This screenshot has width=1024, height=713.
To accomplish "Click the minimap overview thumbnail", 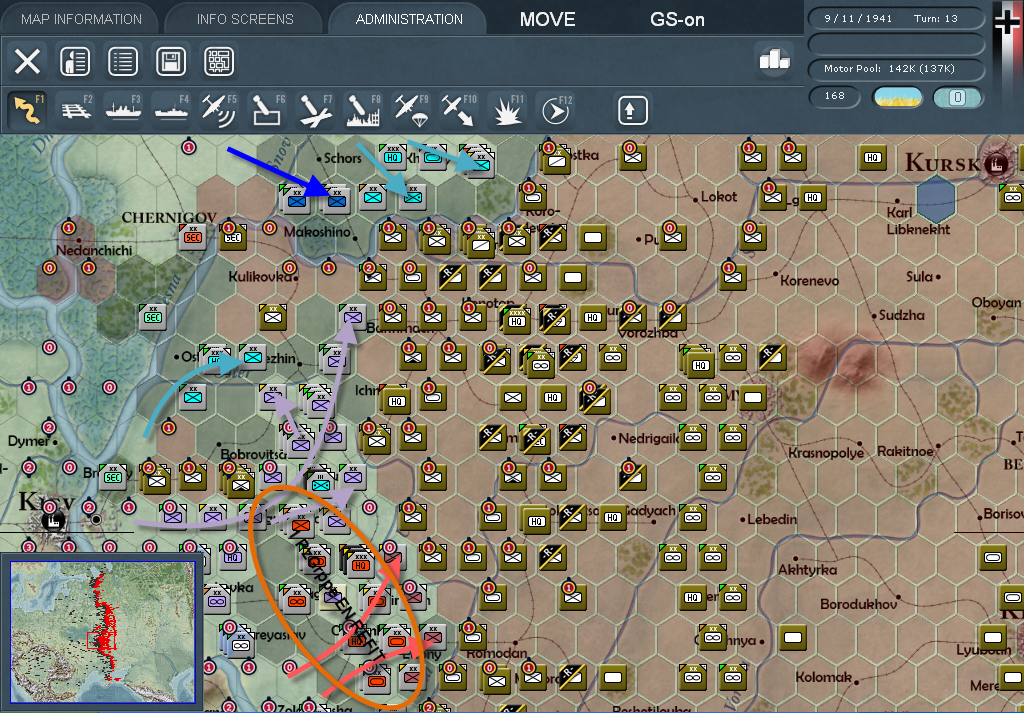I will [x=103, y=632].
